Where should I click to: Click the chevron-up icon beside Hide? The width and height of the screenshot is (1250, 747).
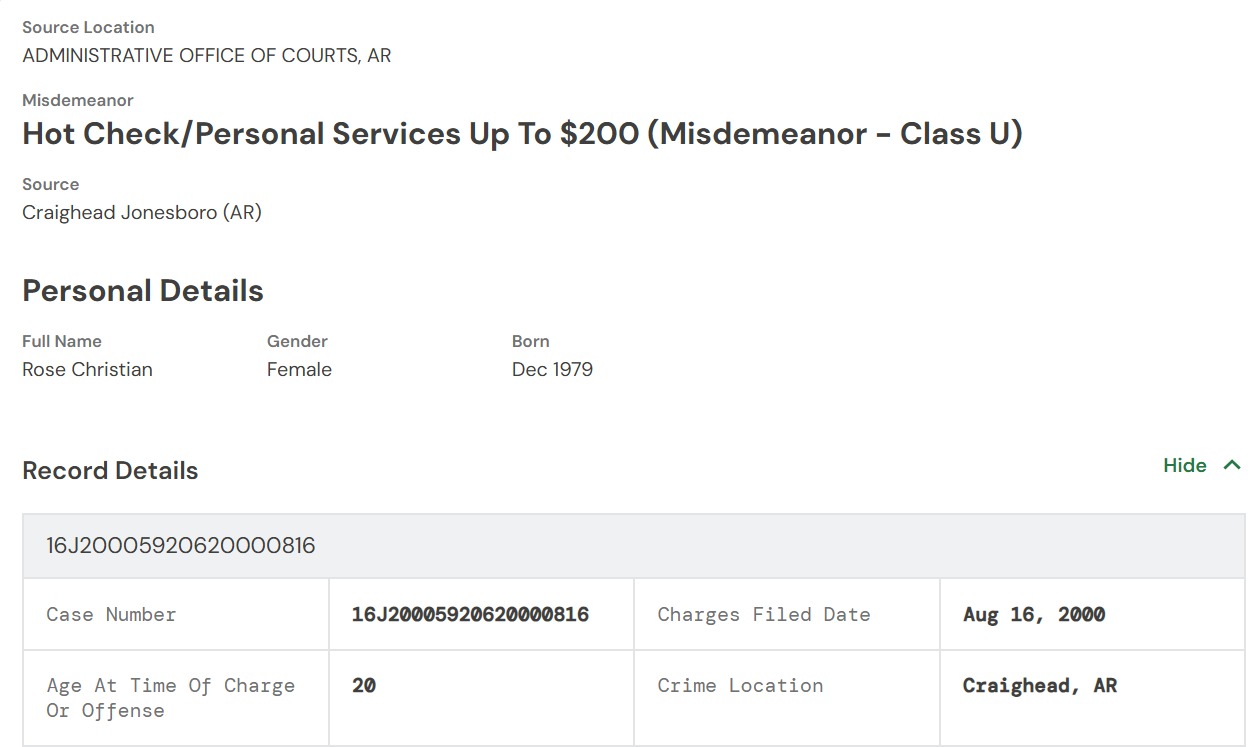coord(1232,465)
